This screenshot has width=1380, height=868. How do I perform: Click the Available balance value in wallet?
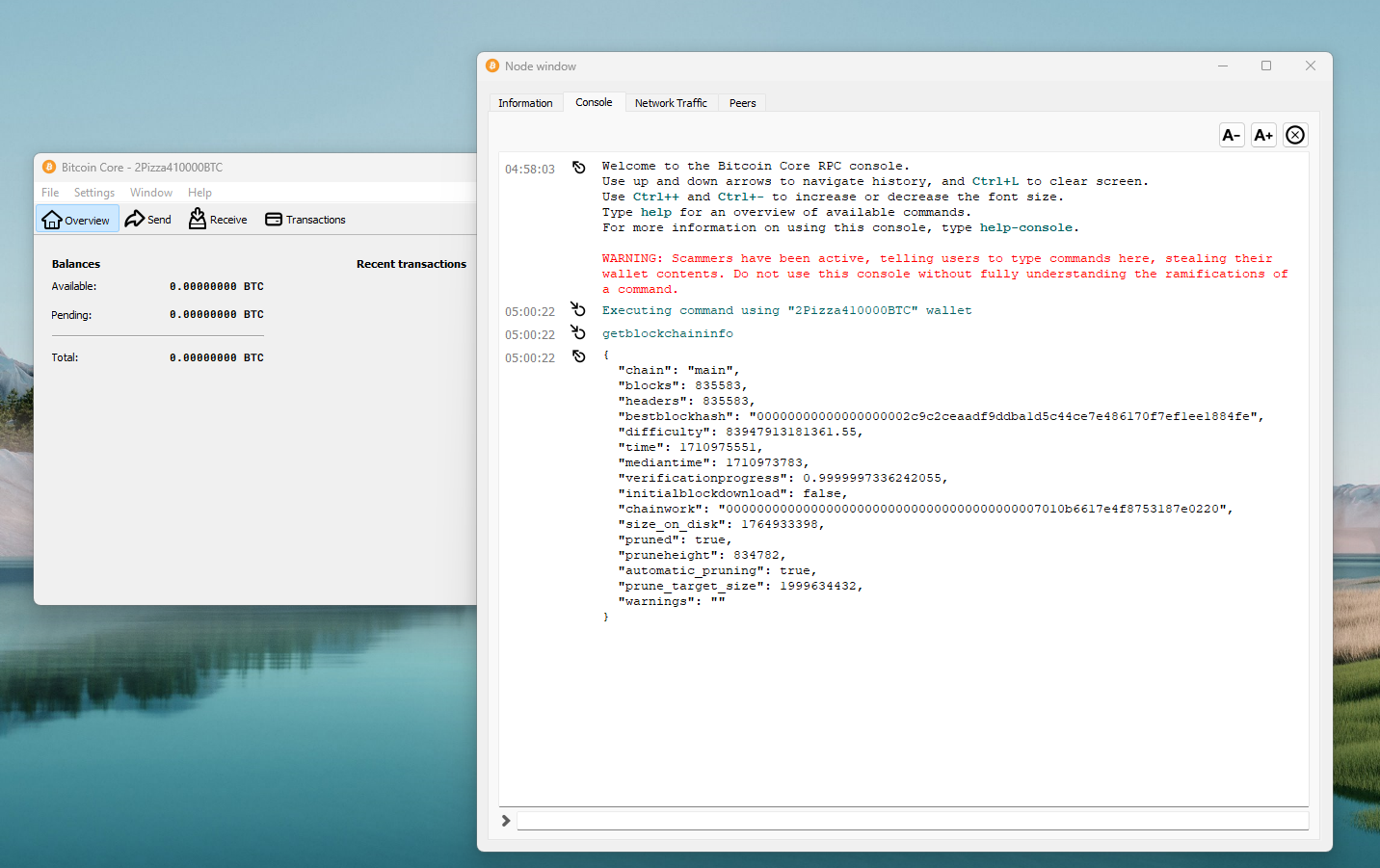coord(217,286)
